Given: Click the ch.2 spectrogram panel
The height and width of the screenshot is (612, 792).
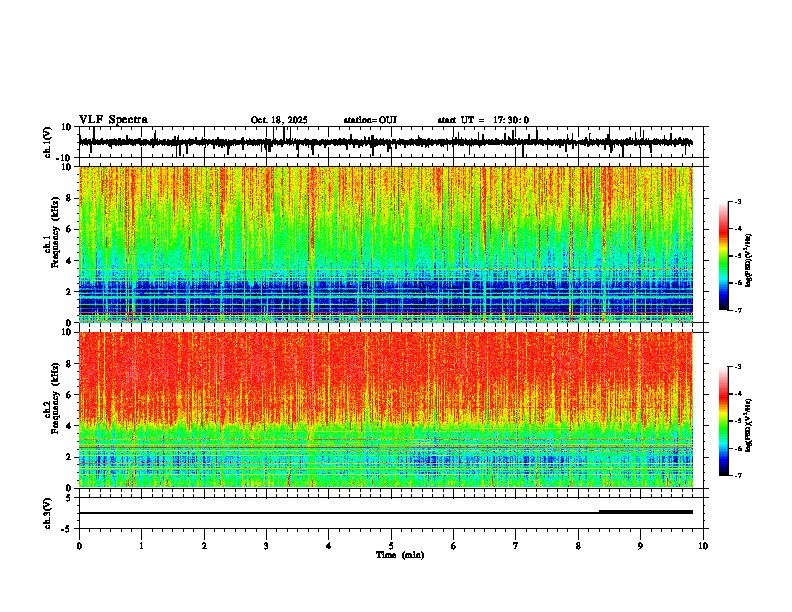Looking at the screenshot, I should point(386,410).
